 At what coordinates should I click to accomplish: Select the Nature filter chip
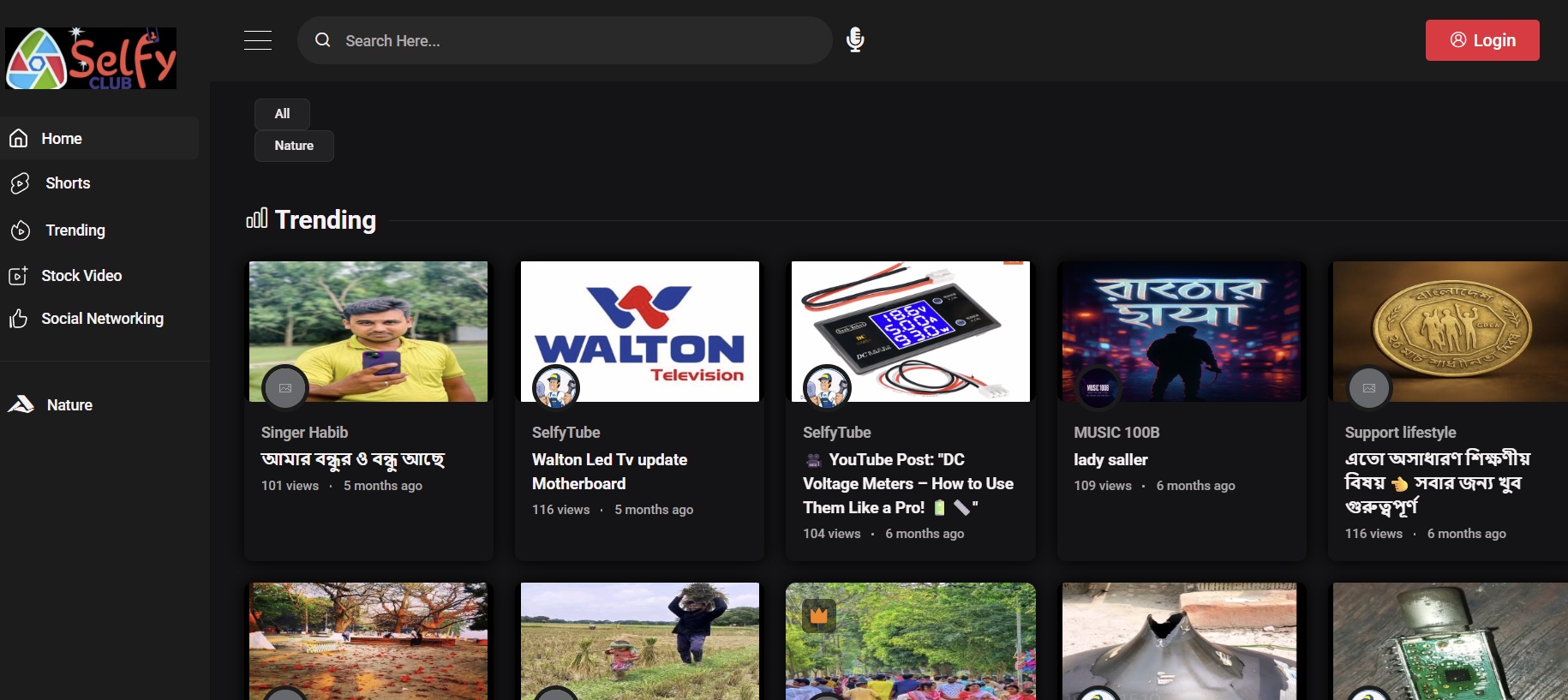click(x=294, y=146)
